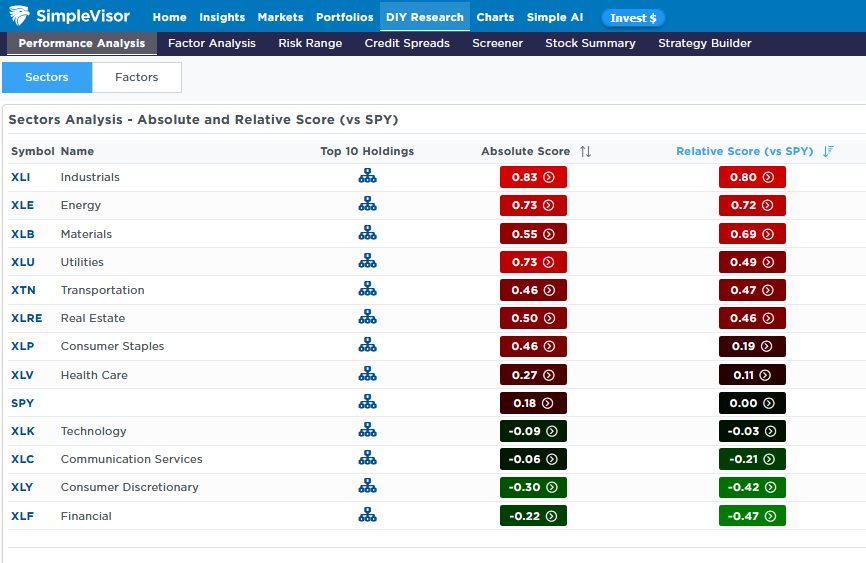Open Top 10 Holdings icon for Industrials
Screen dimensions: 866x563
(367, 177)
